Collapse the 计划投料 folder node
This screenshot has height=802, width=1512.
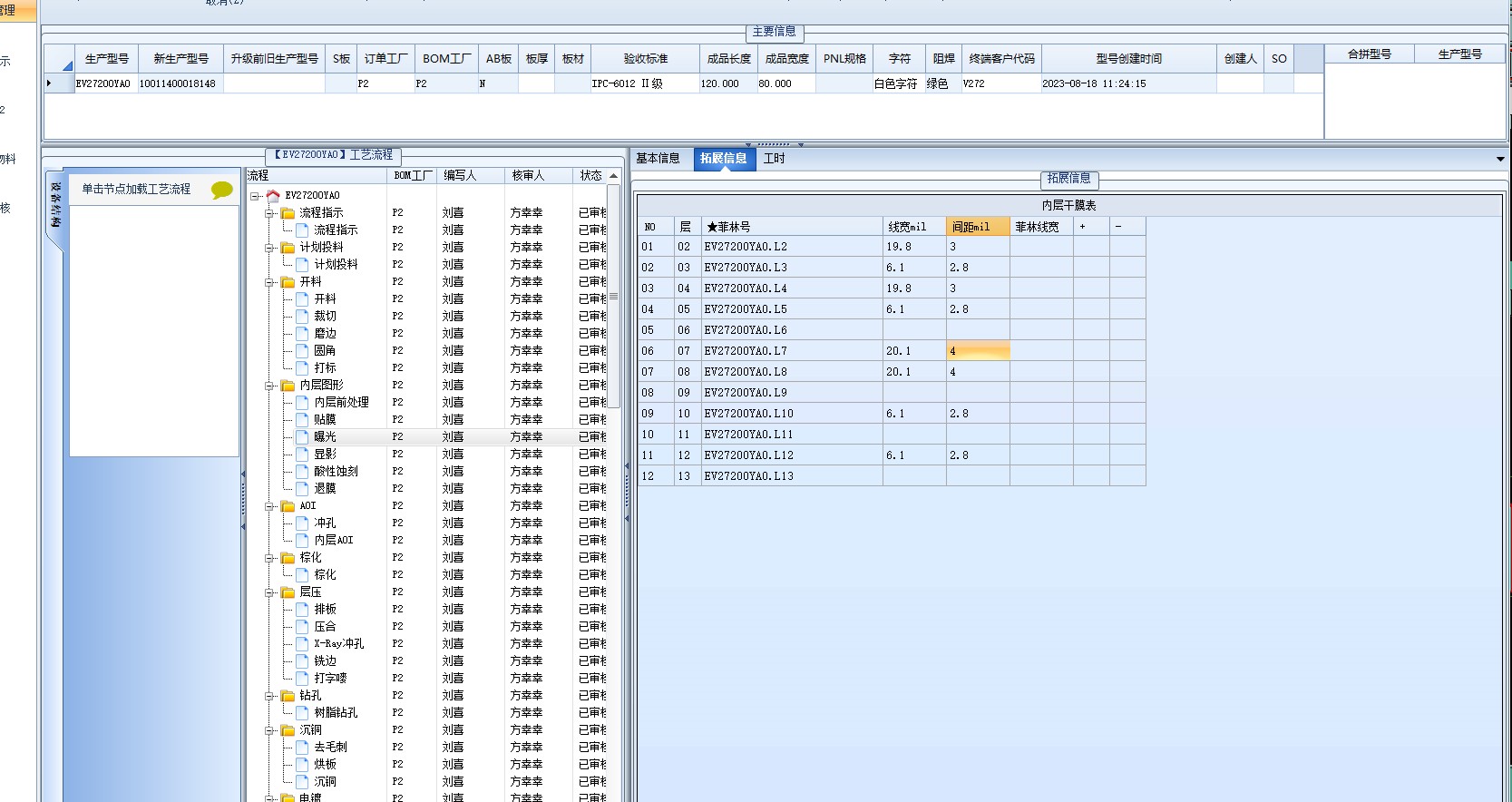coord(269,247)
